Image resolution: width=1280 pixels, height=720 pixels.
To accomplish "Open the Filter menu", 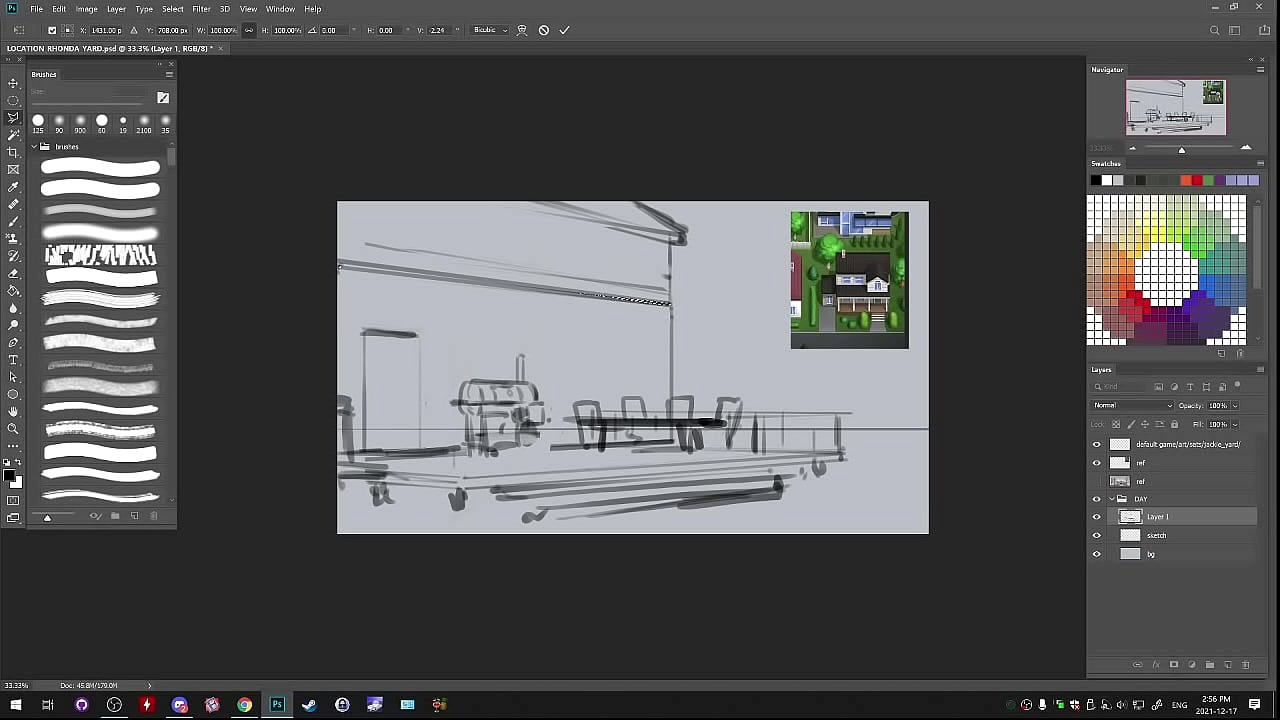I will pos(201,9).
